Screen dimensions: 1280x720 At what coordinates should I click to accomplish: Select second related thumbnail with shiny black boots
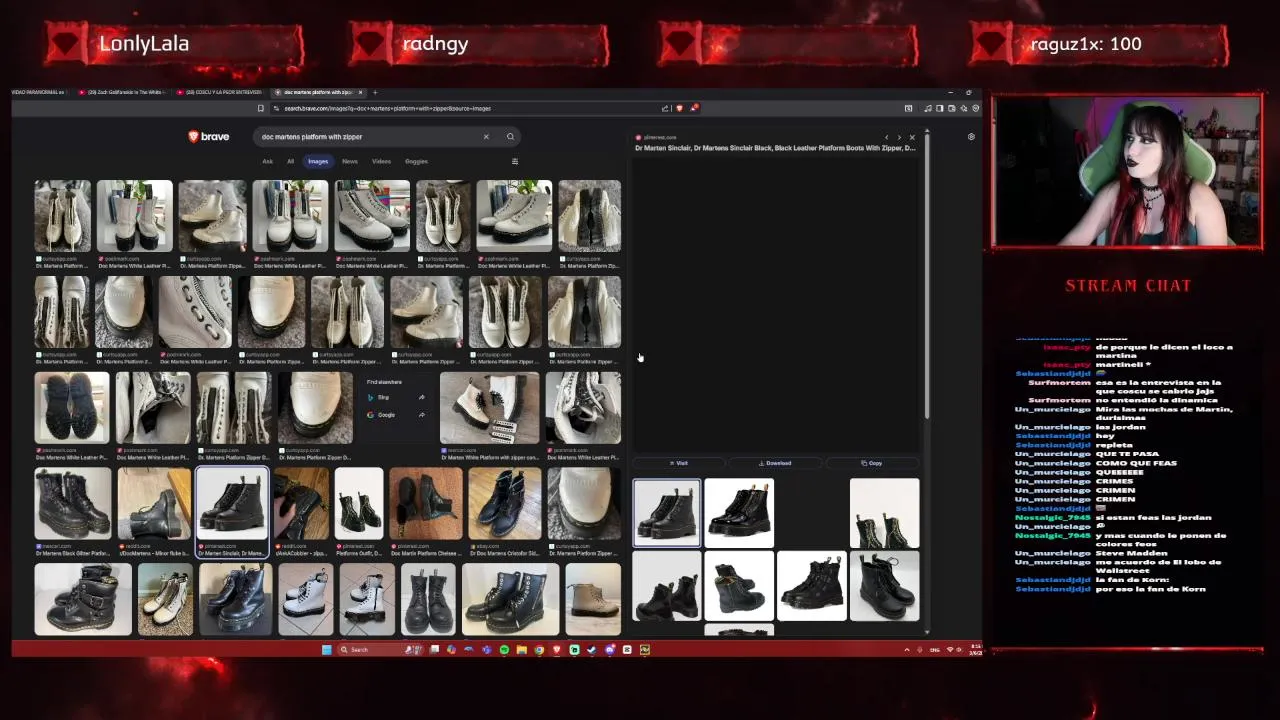coord(739,513)
